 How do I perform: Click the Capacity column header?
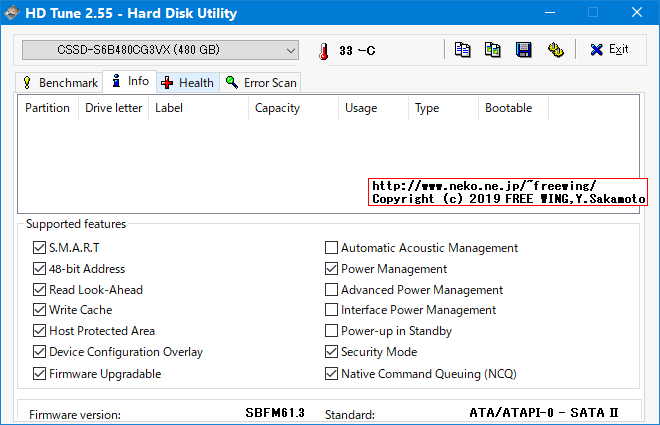277,108
